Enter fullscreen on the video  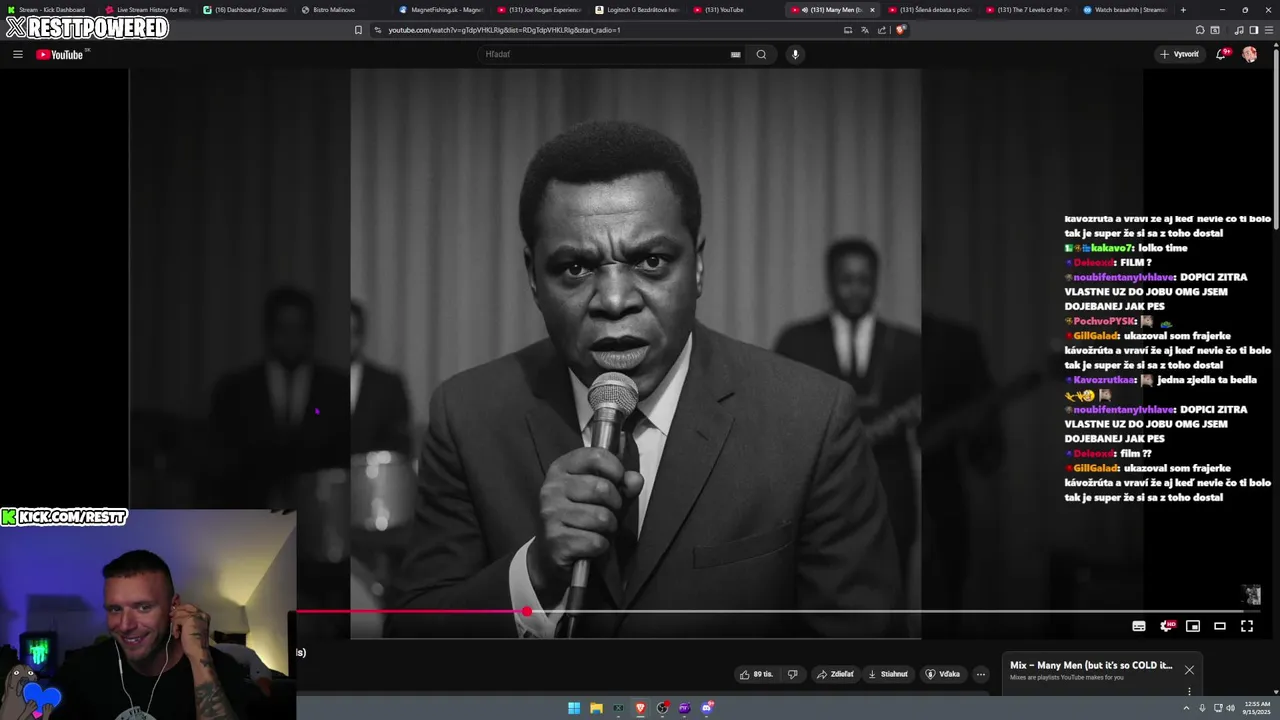pos(1247,626)
